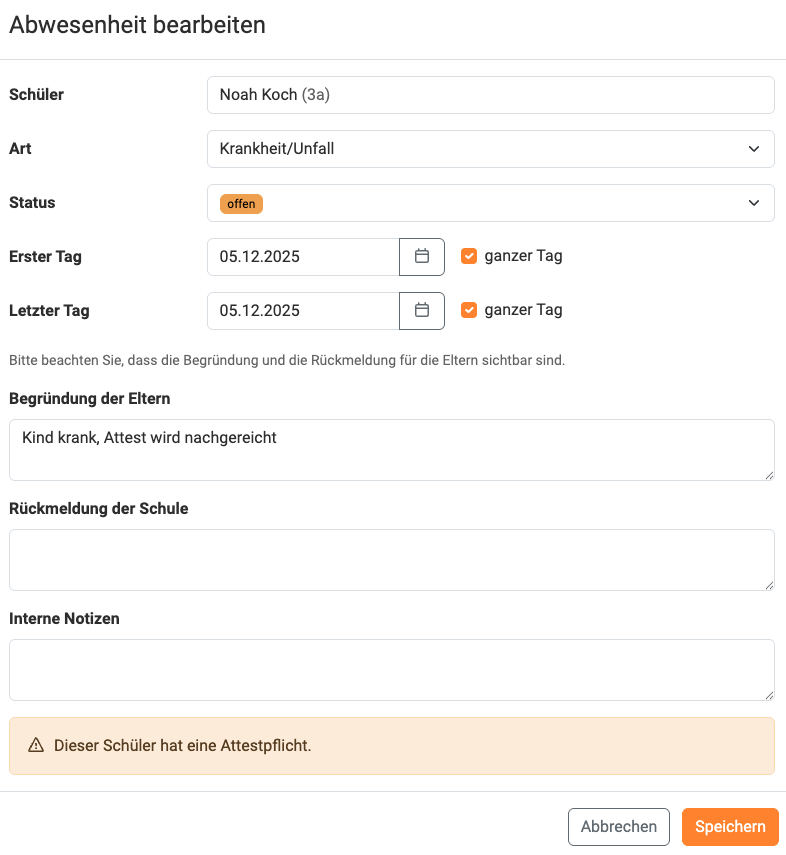
Task: Uncheck 'ganzer Tag' for Letzter Tag
Action: coord(469,309)
